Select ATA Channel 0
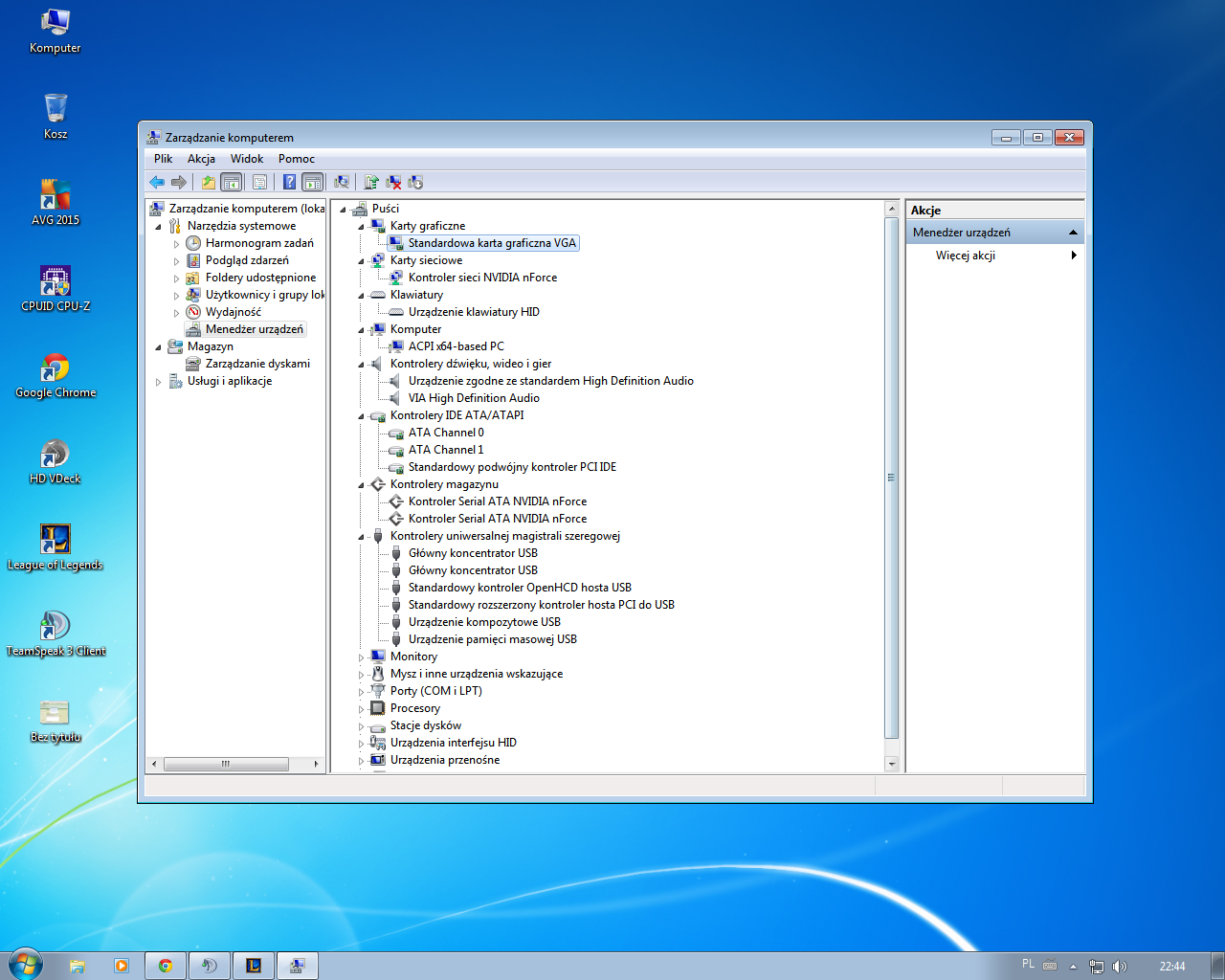The height and width of the screenshot is (980, 1225). (446, 433)
